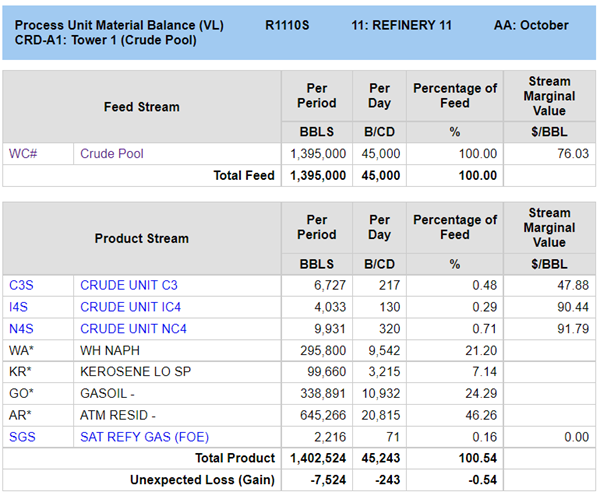The width and height of the screenshot is (600, 492).
Task: Click the Feed Stream column header
Action: (141, 107)
